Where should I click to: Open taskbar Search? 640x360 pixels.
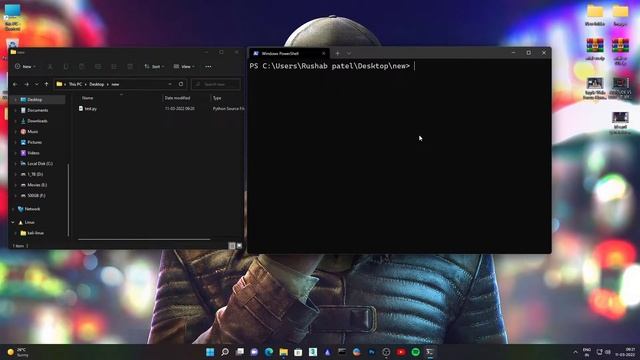coord(225,352)
